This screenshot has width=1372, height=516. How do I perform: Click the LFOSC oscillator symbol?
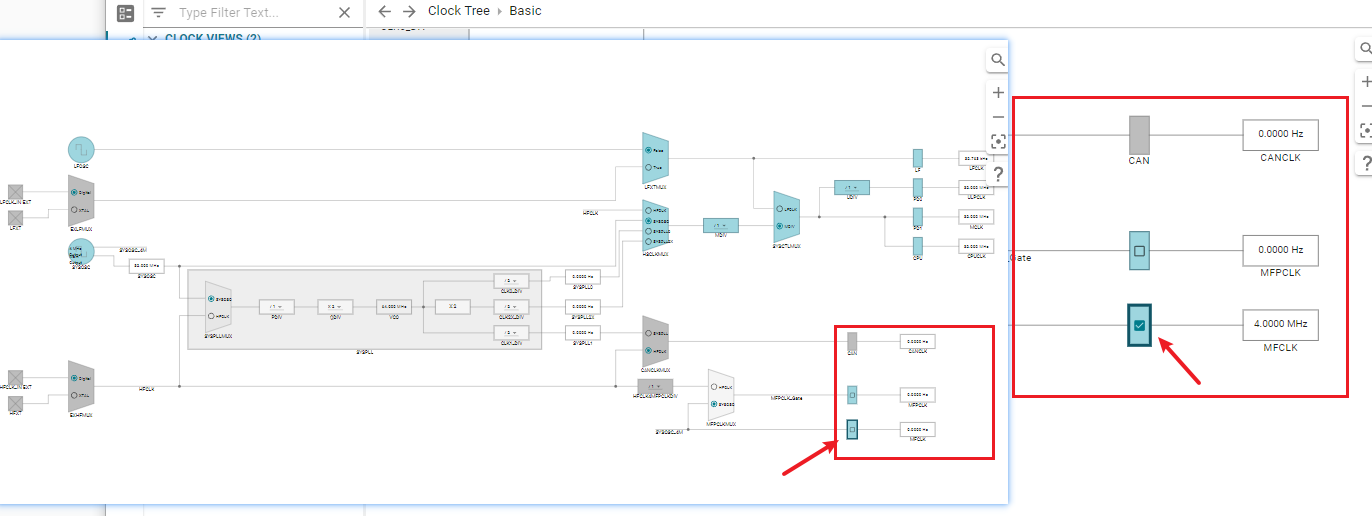tap(81, 150)
